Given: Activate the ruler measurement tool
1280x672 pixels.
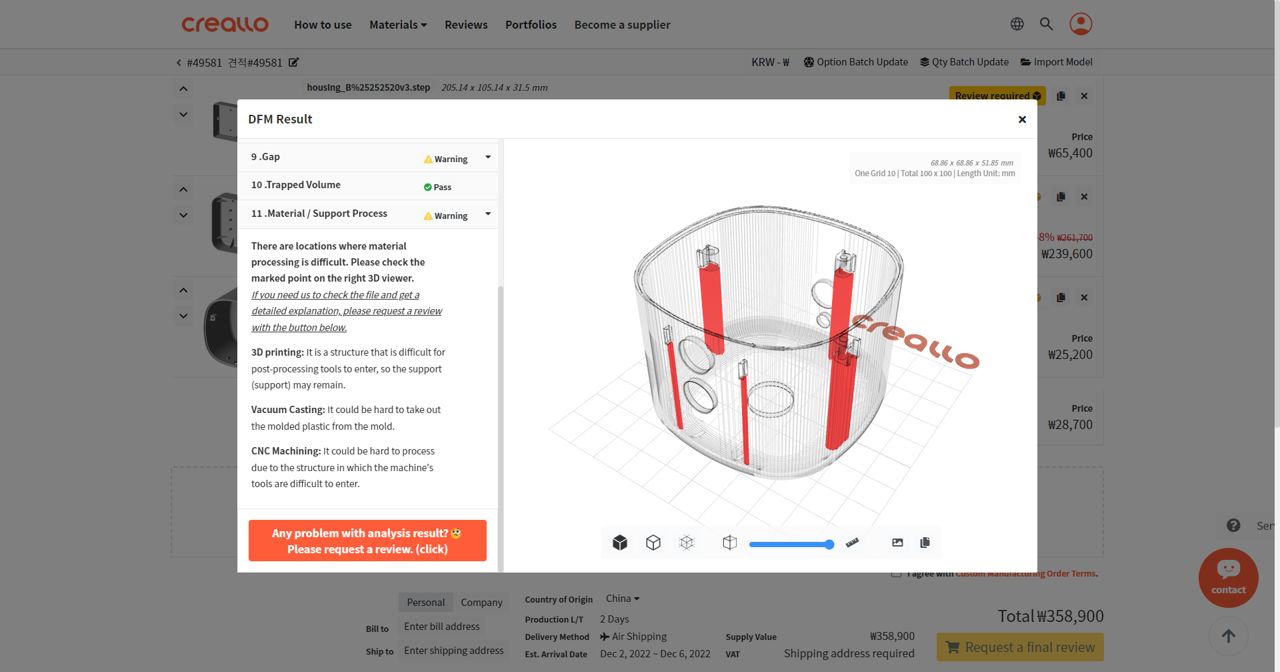Looking at the screenshot, I should [x=852, y=542].
